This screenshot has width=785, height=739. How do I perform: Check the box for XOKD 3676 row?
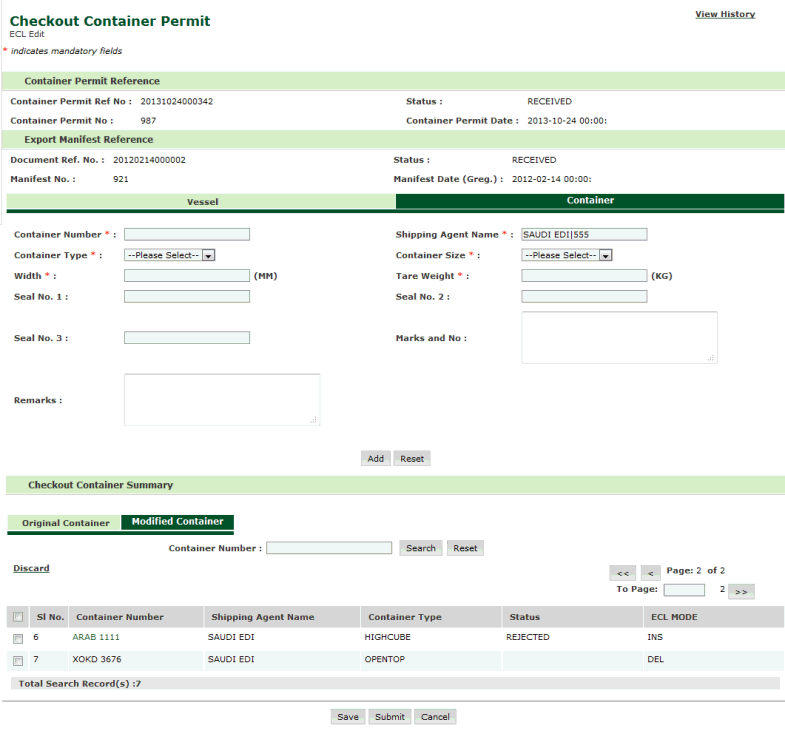pos(18,660)
